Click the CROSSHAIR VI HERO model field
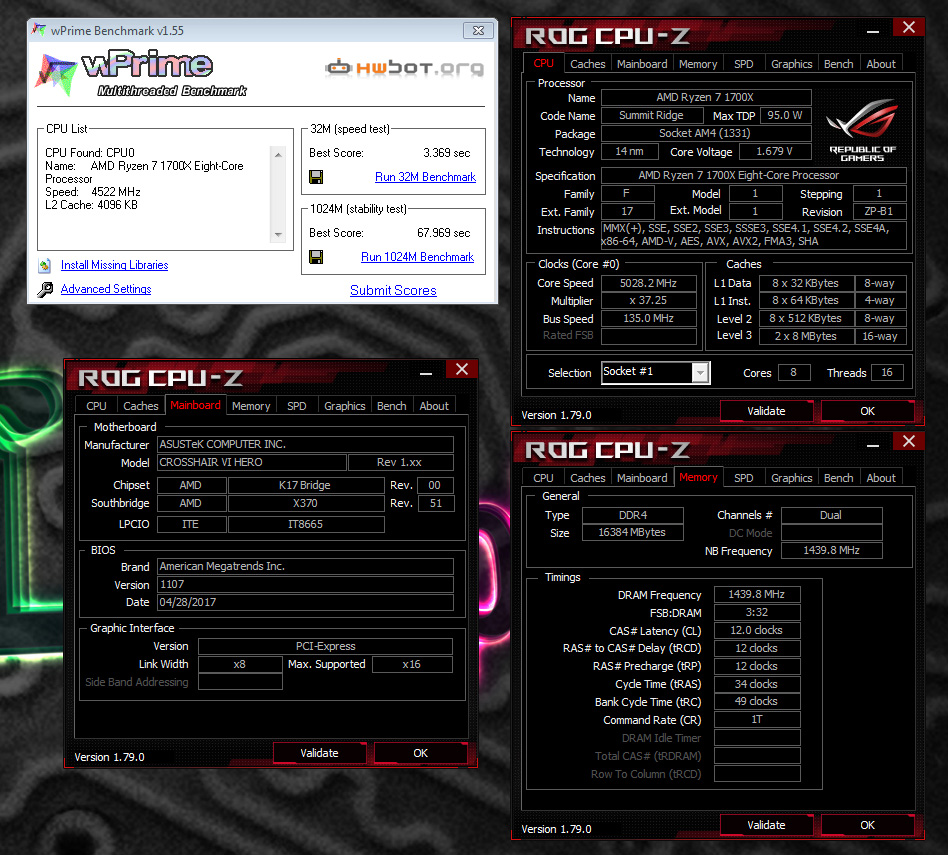 point(252,463)
